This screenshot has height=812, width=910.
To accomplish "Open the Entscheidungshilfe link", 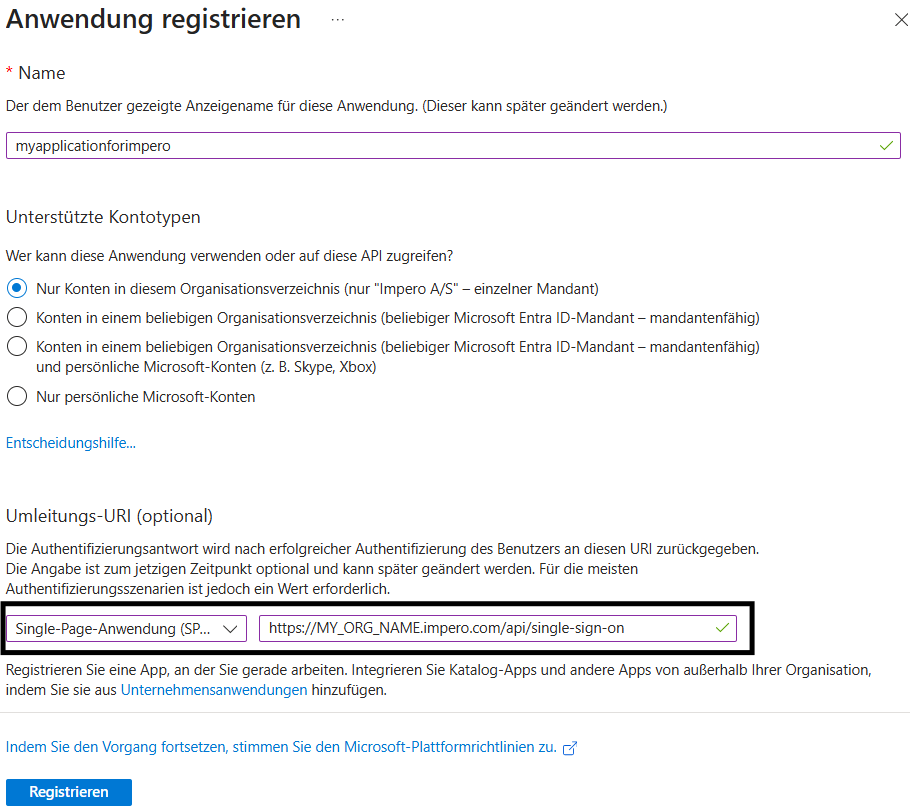I will [71, 442].
